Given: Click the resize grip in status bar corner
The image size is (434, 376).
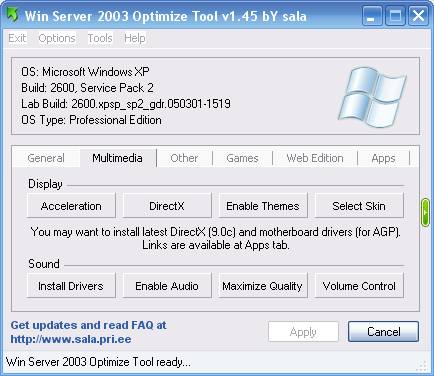Looking at the screenshot, I should (x=422, y=367).
